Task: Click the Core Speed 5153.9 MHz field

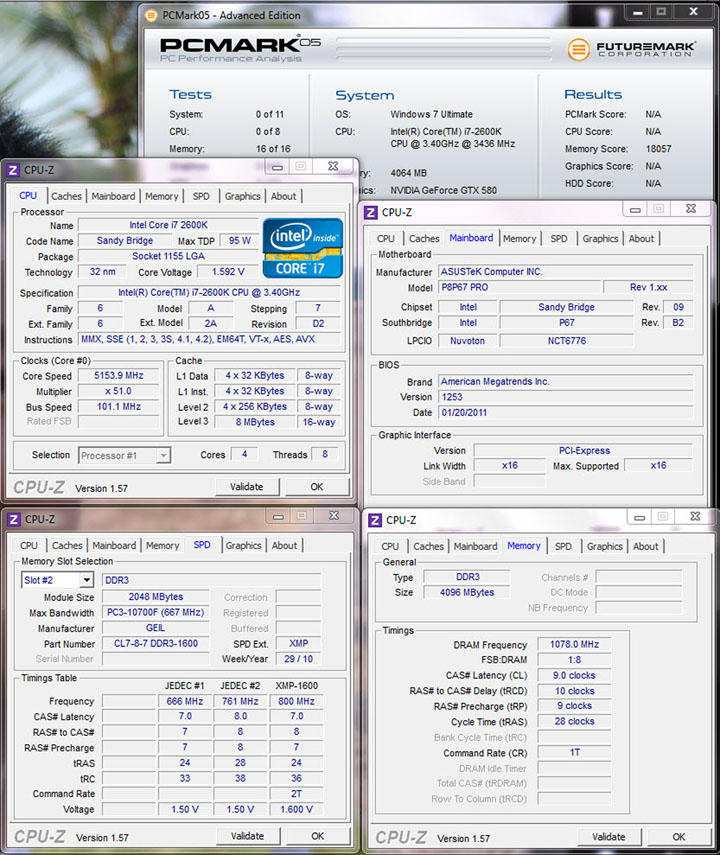Action: (118, 376)
